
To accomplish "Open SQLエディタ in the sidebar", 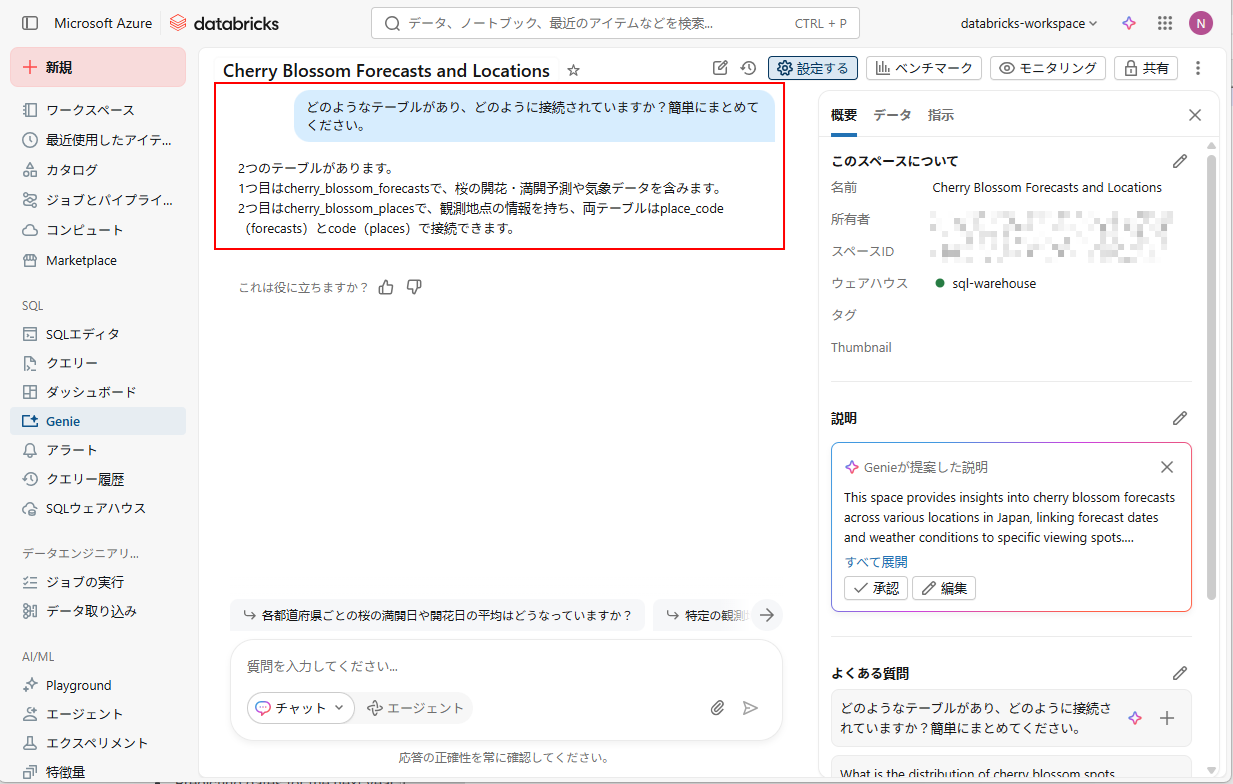I will [x=83, y=334].
